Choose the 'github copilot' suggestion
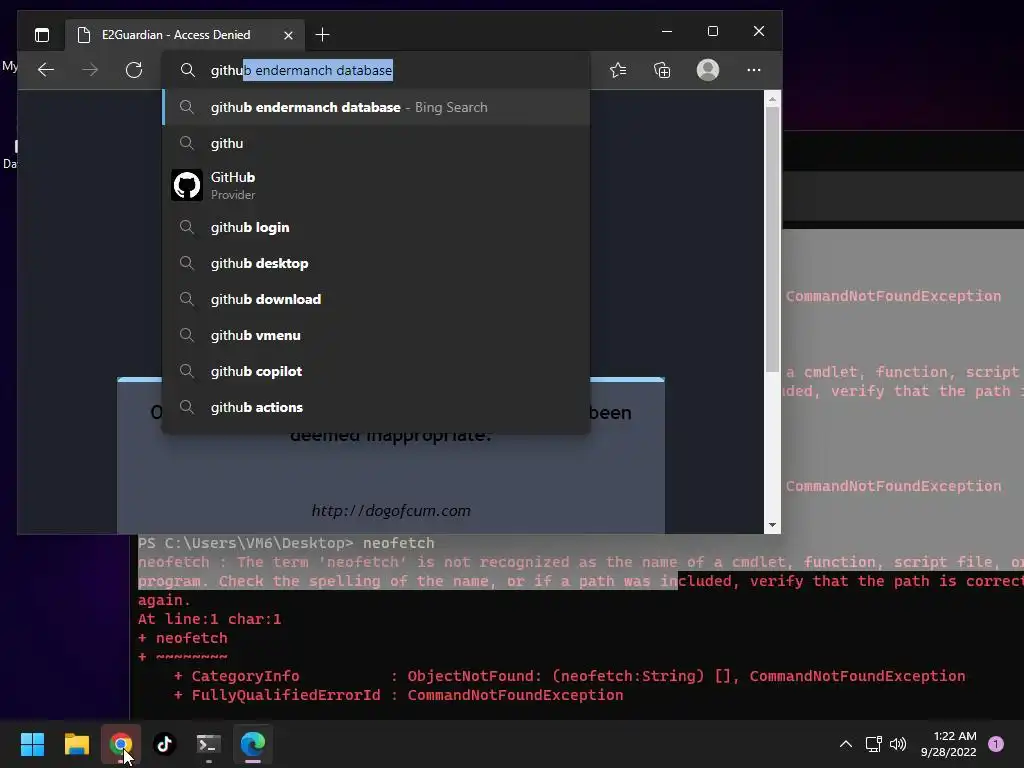 (x=376, y=371)
